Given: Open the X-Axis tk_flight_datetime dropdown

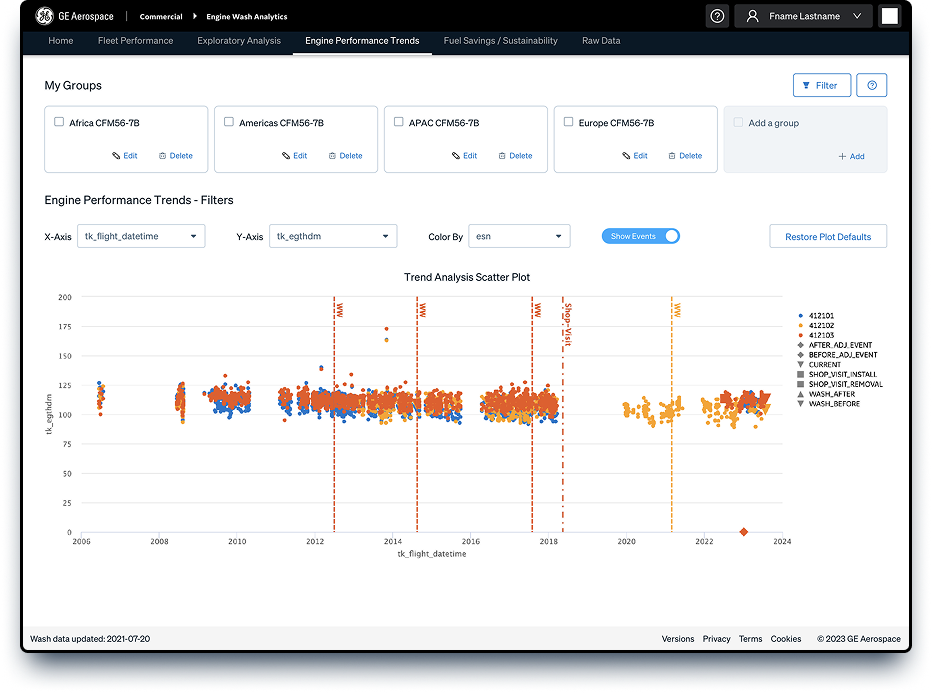Looking at the screenshot, I should [141, 236].
